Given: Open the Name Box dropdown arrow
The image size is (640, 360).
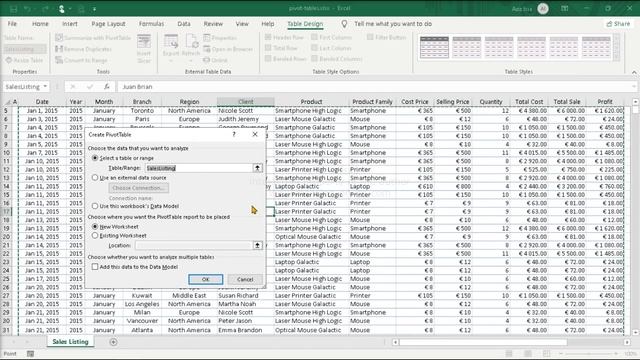Looking at the screenshot, I should 45,87.
